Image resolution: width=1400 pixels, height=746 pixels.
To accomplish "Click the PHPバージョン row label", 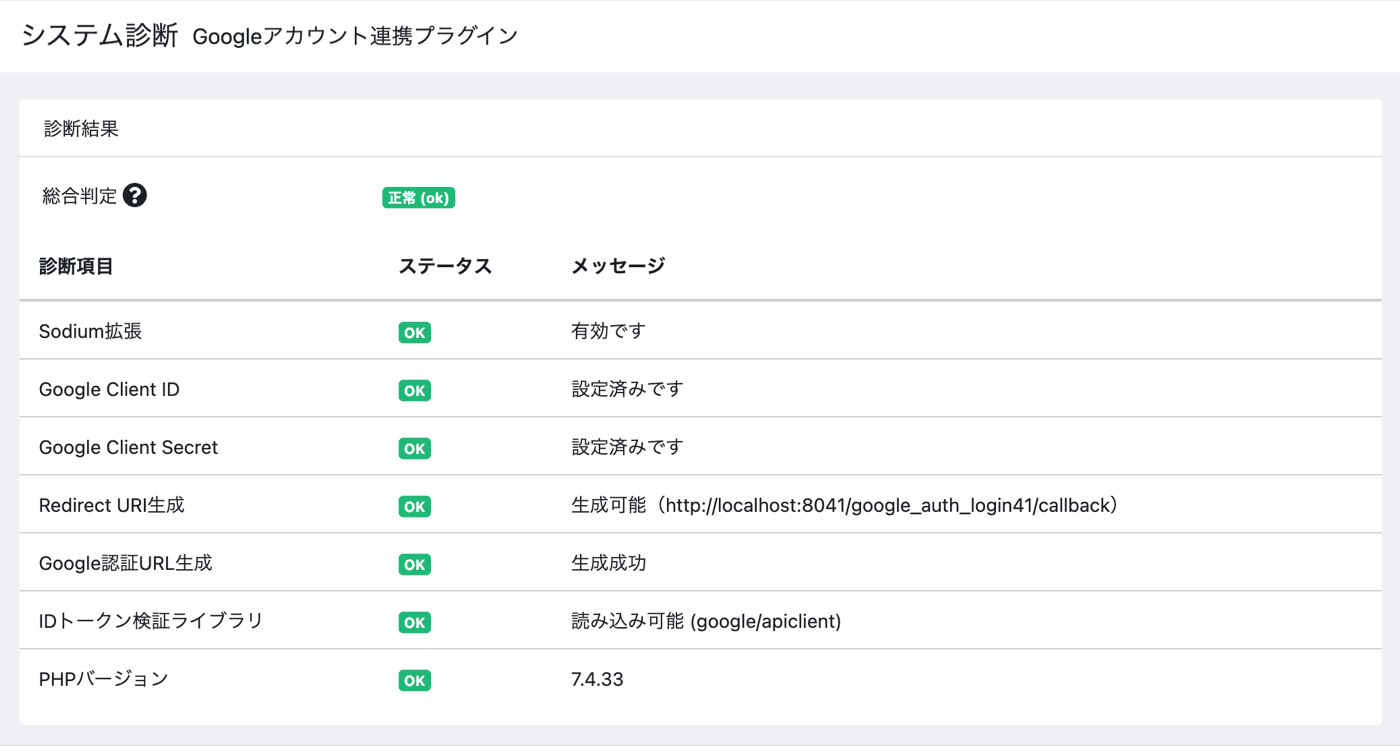I will click(104, 679).
